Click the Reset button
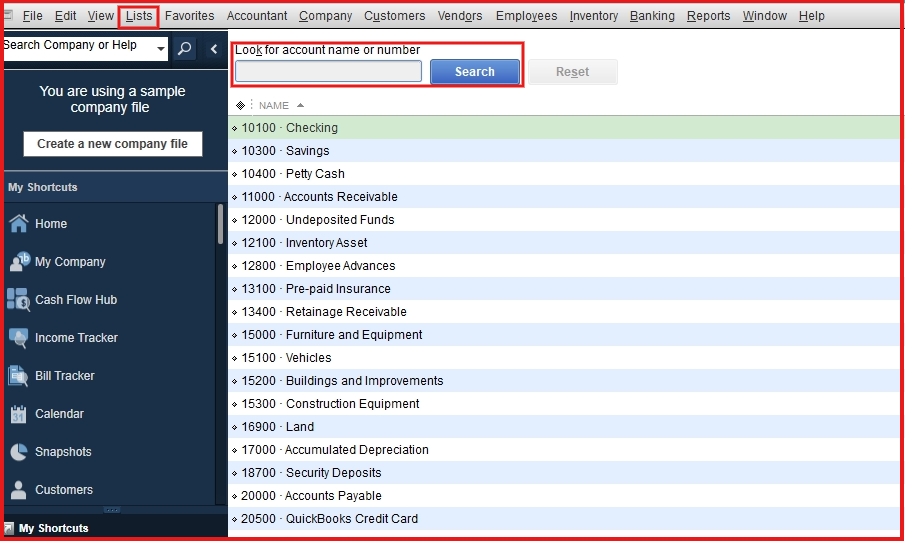Screen dimensions: 905x541 click(x=573, y=72)
